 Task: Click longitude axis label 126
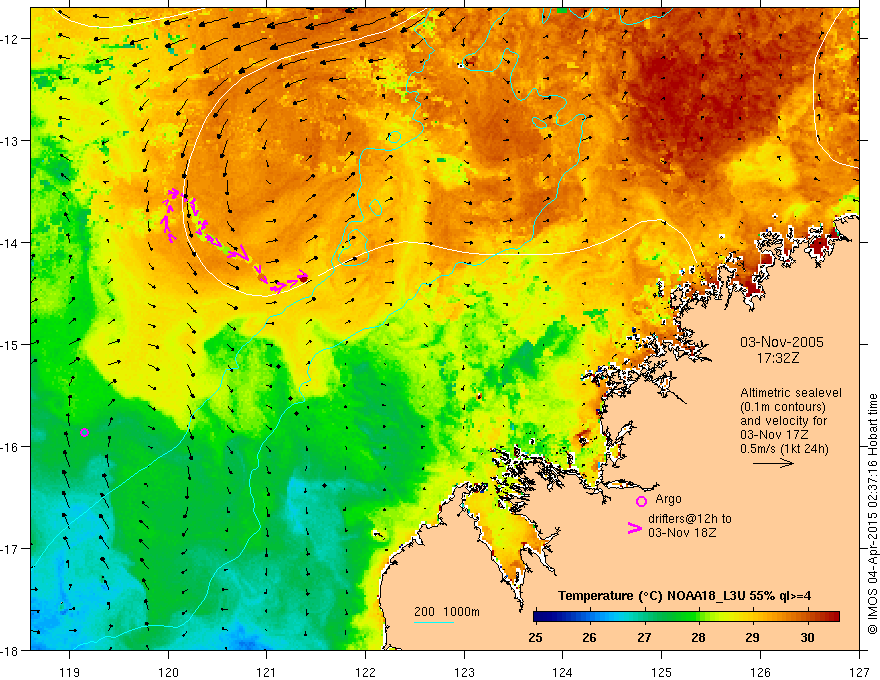pos(760,672)
